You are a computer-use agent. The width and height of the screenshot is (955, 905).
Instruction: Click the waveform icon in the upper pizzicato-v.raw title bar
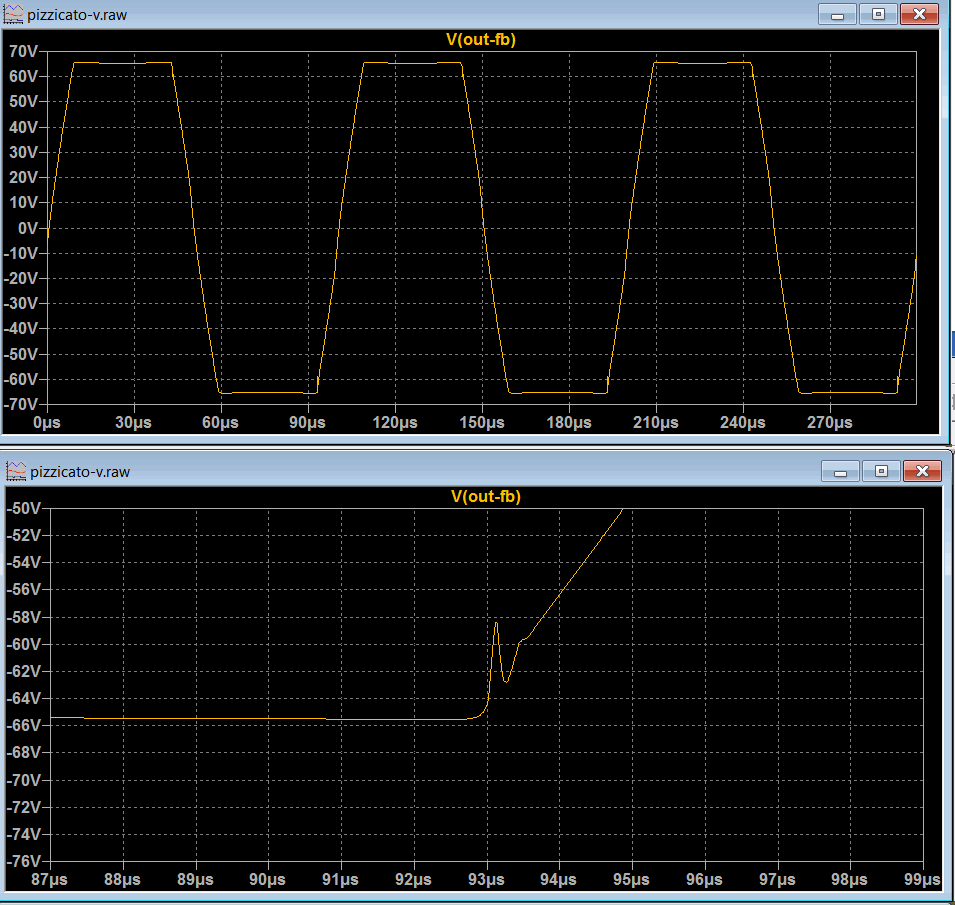tap(13, 15)
